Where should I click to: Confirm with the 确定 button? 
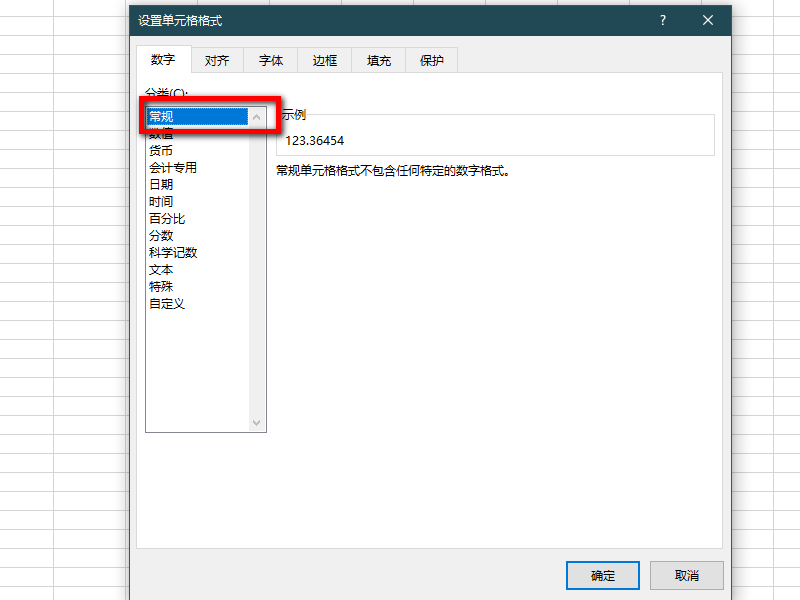click(603, 576)
